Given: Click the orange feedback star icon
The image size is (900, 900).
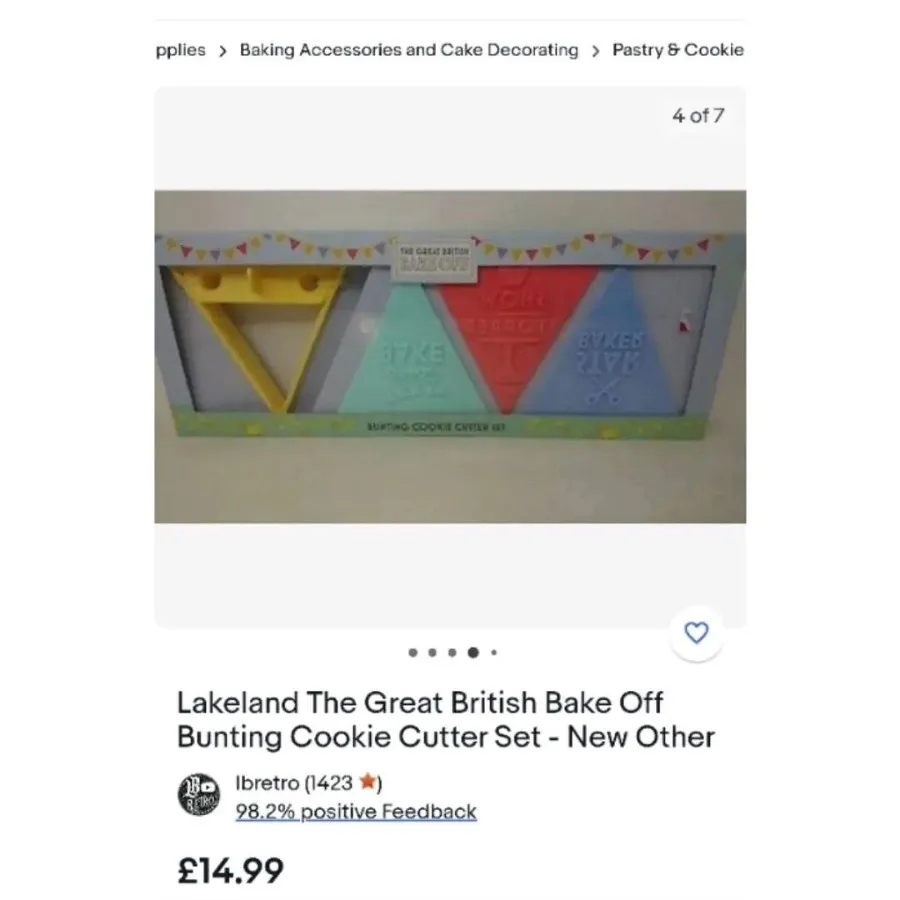Looking at the screenshot, I should pyautogui.click(x=367, y=782).
